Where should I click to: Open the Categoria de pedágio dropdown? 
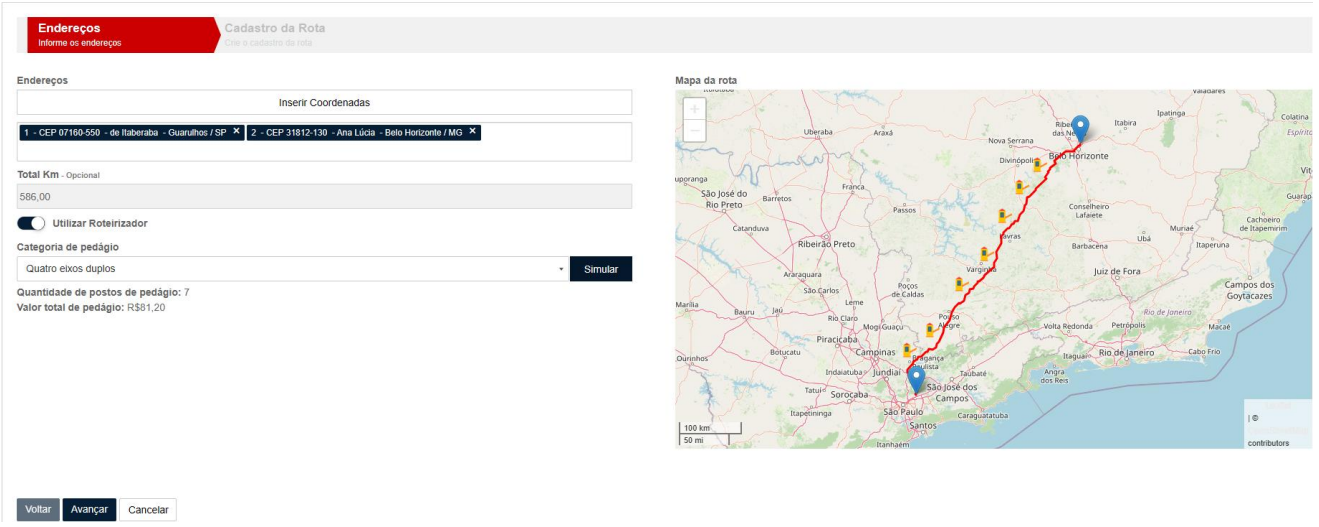click(x=292, y=269)
